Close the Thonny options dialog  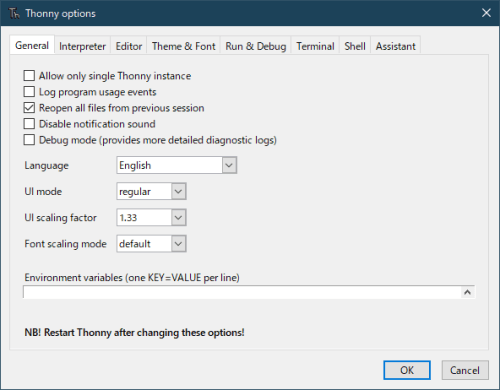pyautogui.click(x=486, y=13)
